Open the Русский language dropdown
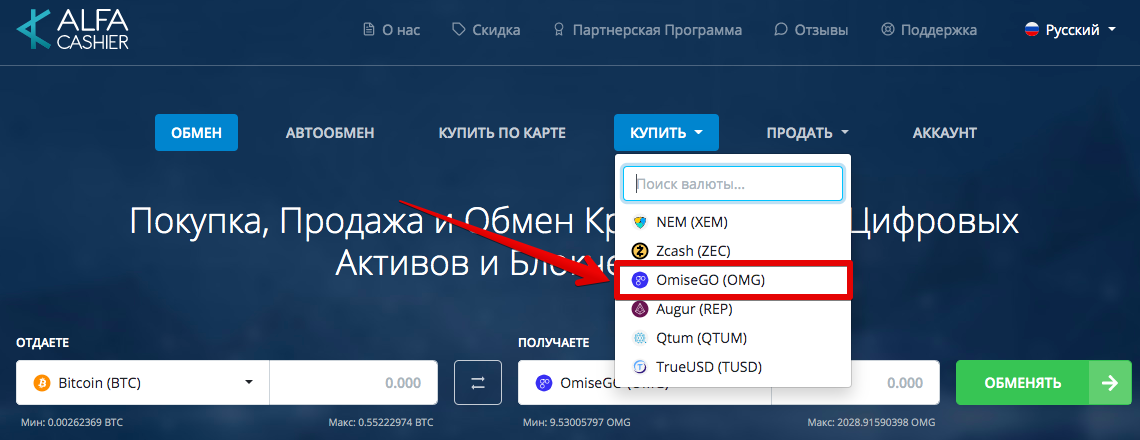Image resolution: width=1140 pixels, height=440 pixels. click(x=1069, y=30)
